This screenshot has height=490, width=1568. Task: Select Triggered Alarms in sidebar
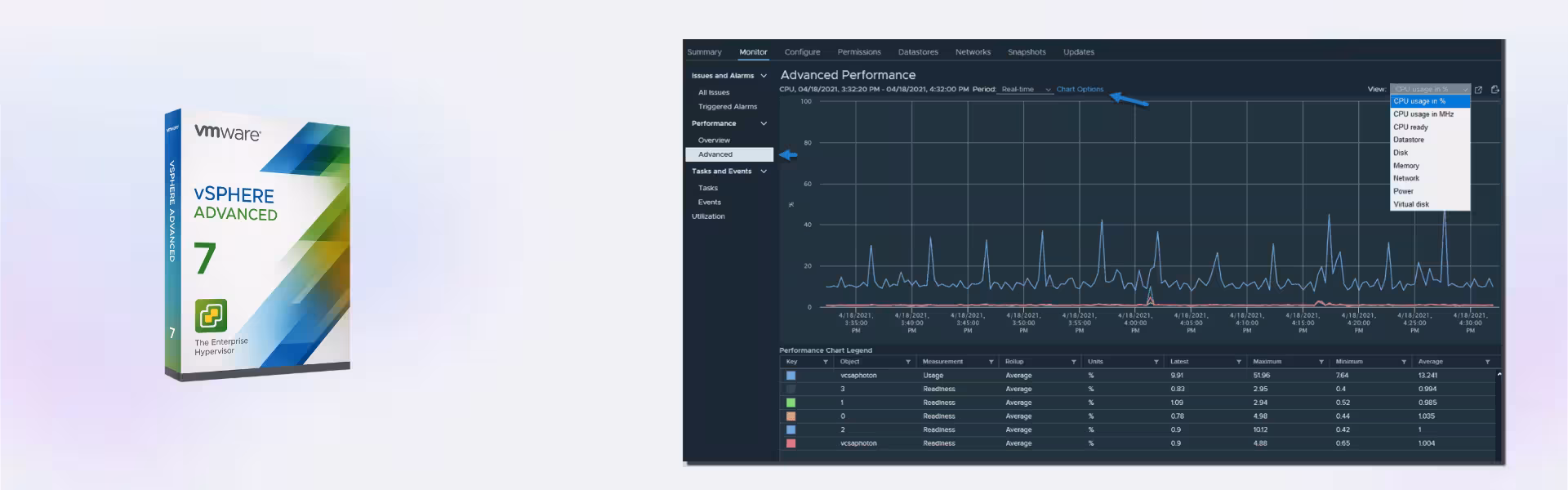[x=728, y=107]
